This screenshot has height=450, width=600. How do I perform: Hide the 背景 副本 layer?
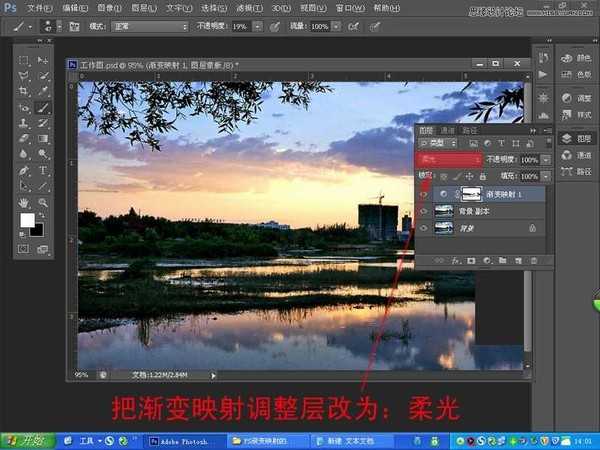coord(422,212)
